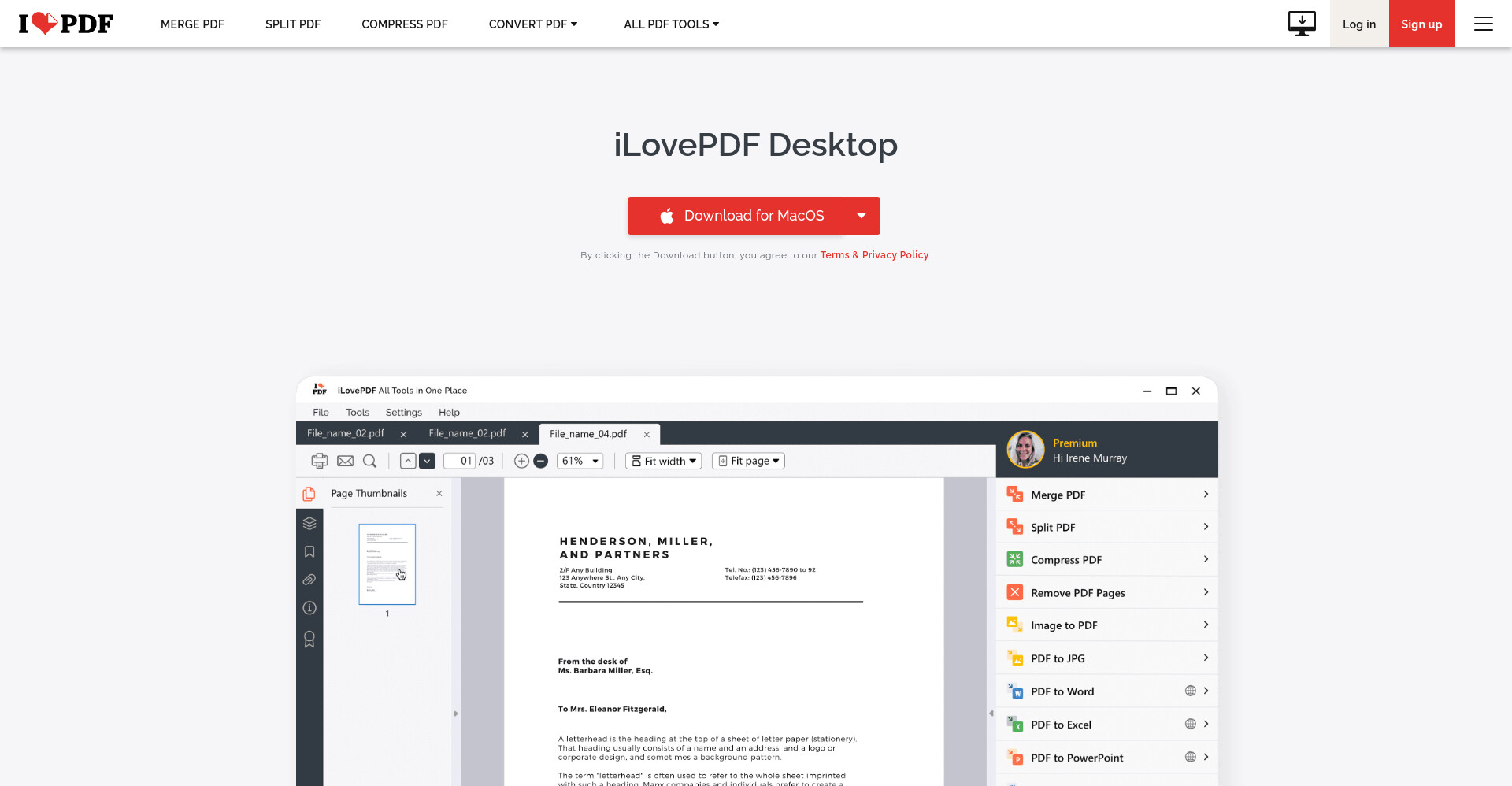Click the Merge PDF tool icon
This screenshot has width=1512, height=786.
tap(1015, 494)
